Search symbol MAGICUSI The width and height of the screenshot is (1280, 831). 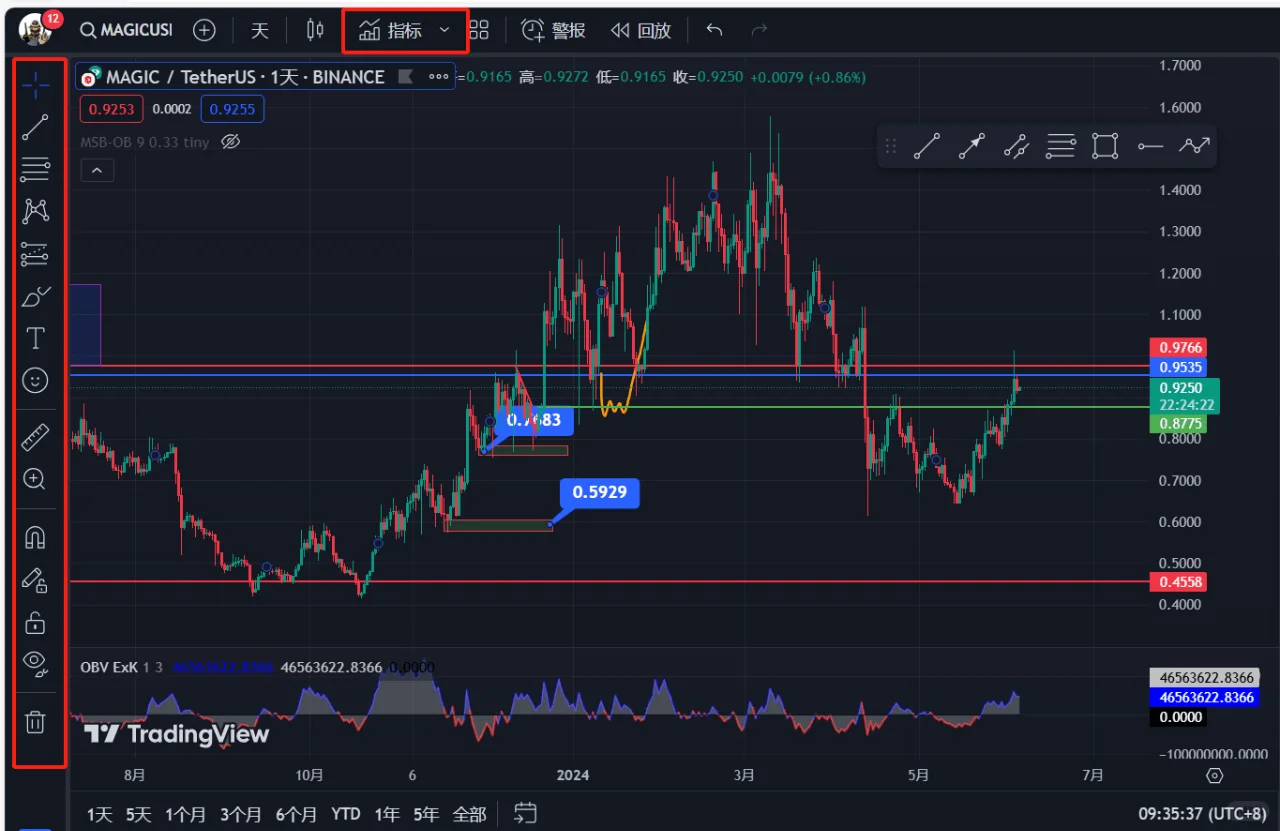point(126,30)
